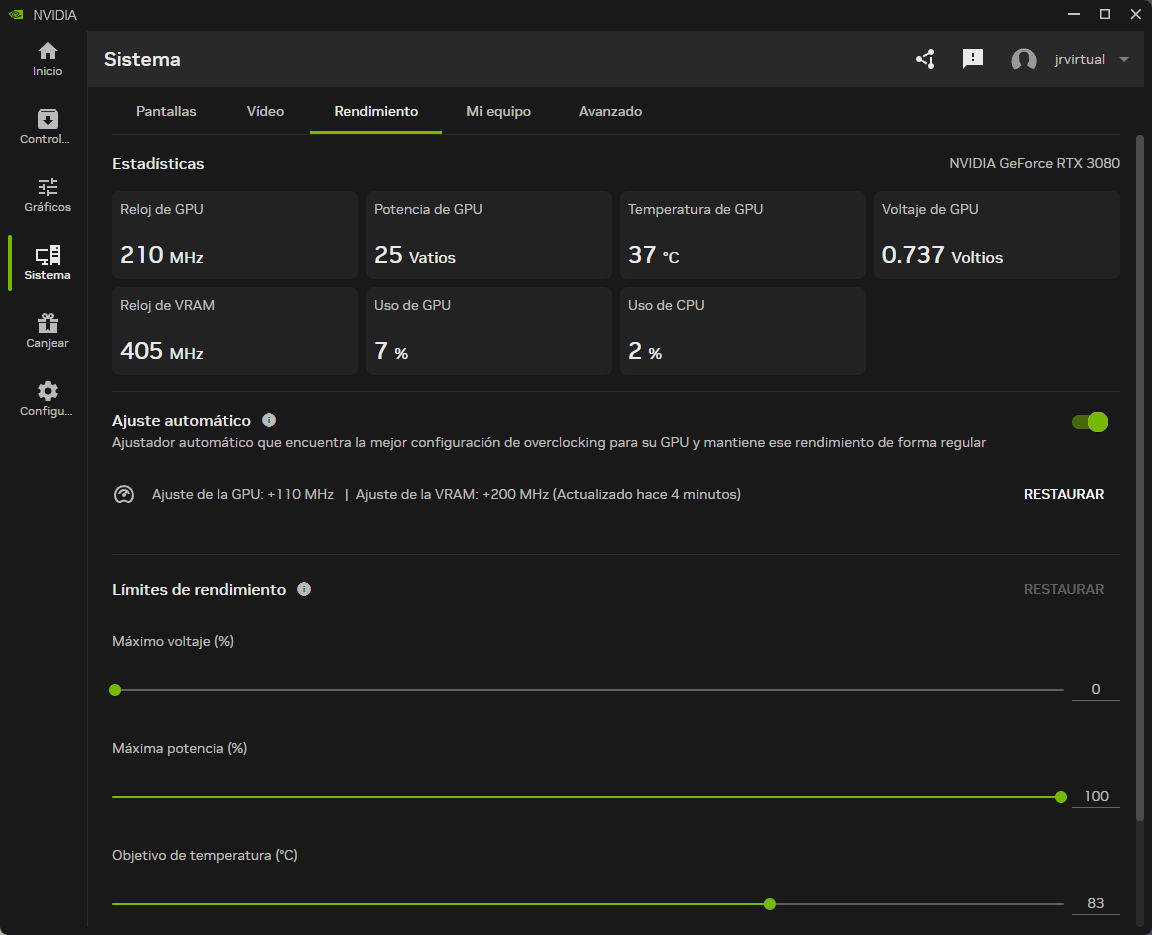Disable the Ajuste automático toggle
1152x935 pixels.
(1089, 422)
